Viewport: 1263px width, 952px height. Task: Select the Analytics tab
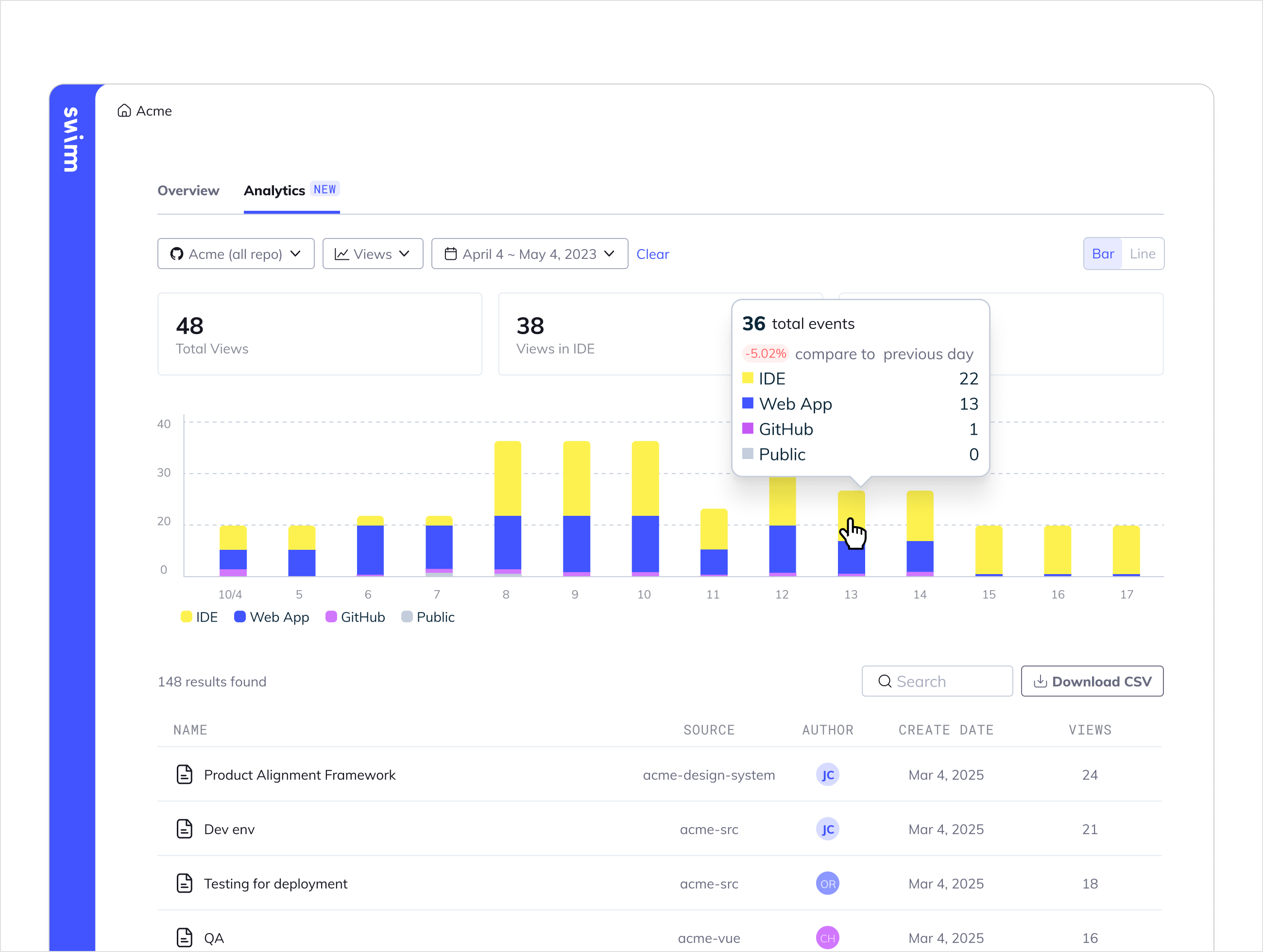[x=274, y=190]
